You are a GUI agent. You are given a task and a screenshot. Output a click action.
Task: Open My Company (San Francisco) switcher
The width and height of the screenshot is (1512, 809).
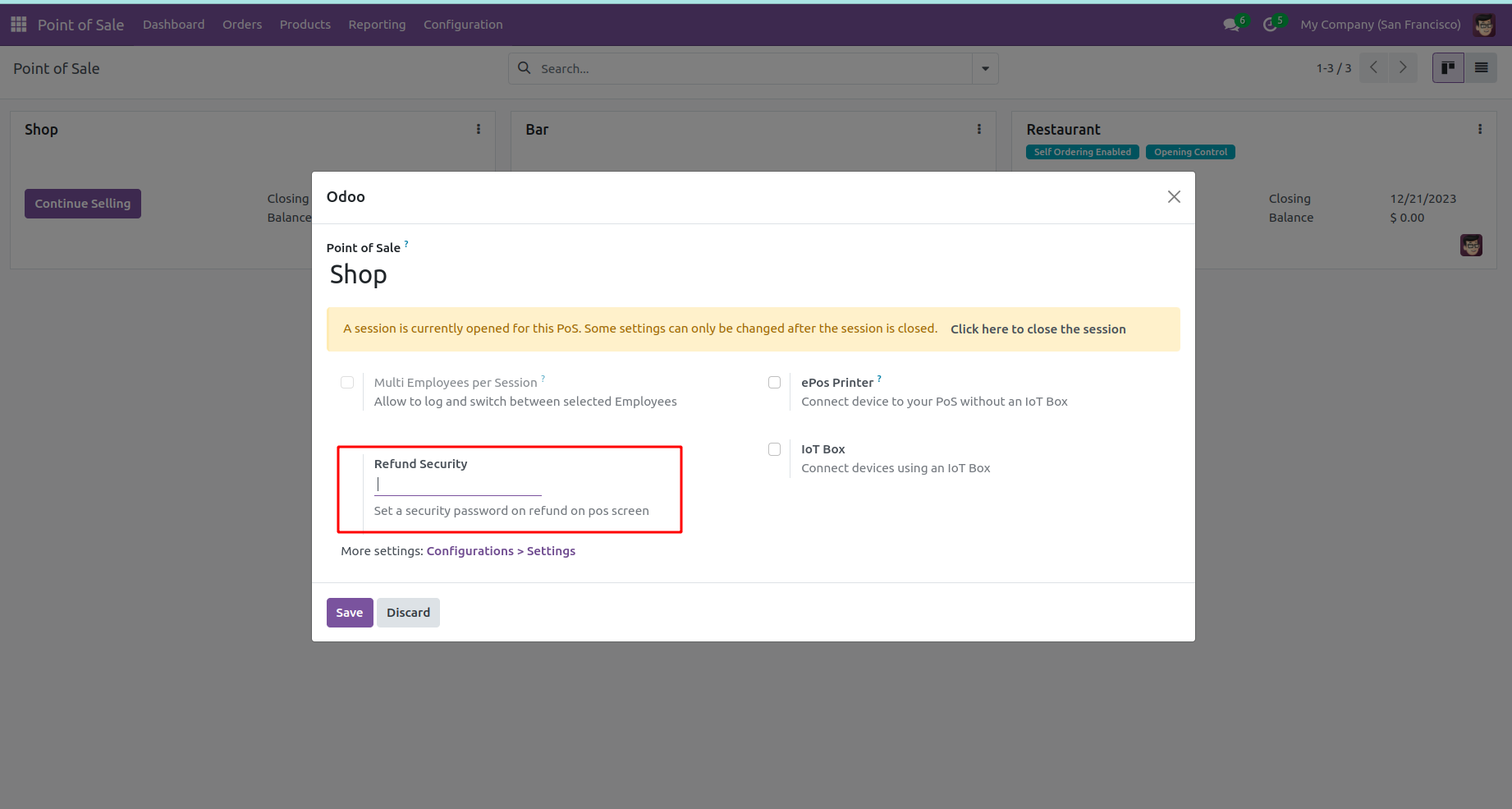[1380, 25]
